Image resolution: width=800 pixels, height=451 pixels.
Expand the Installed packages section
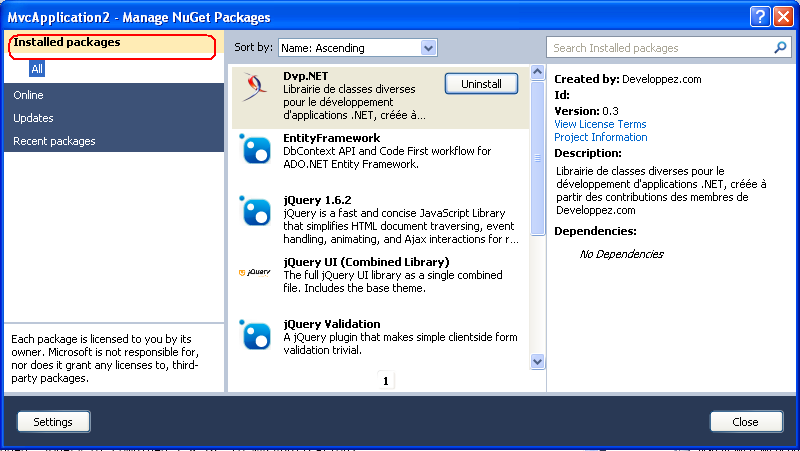tap(67, 43)
